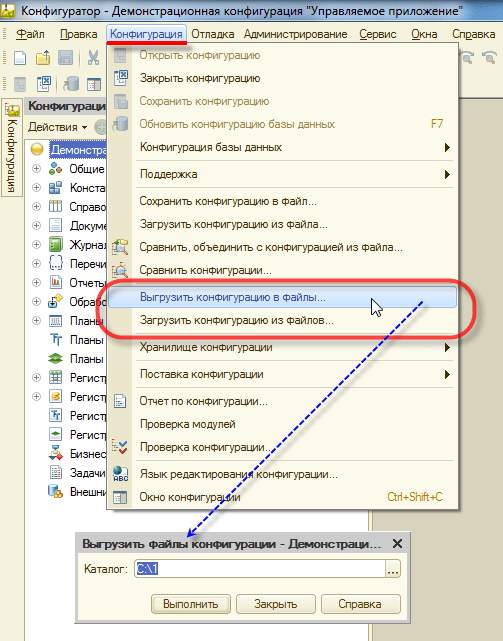This screenshot has width=503, height=641.
Task: Click the configuration editing language globe icon
Action: (x=120, y=473)
